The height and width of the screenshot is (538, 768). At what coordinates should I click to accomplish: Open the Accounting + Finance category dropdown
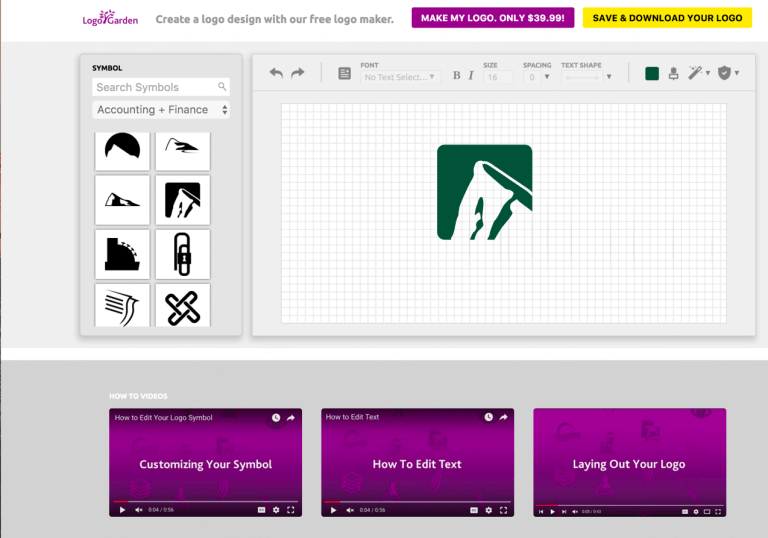[161, 110]
